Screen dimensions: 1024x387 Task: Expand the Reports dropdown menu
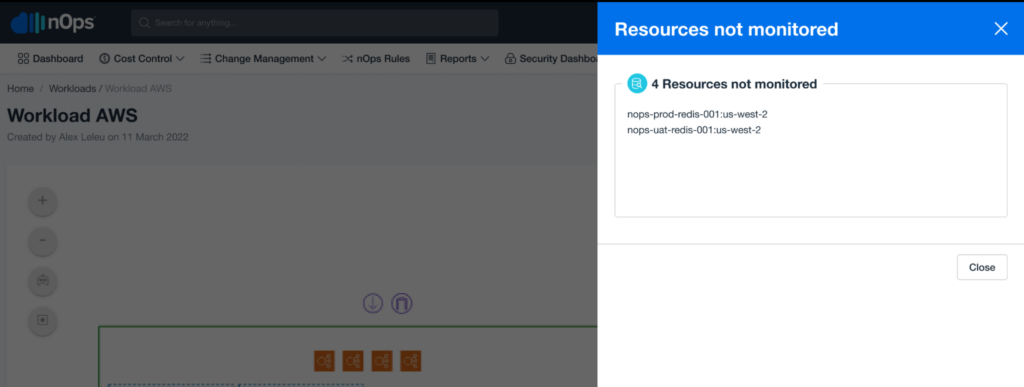click(x=457, y=59)
